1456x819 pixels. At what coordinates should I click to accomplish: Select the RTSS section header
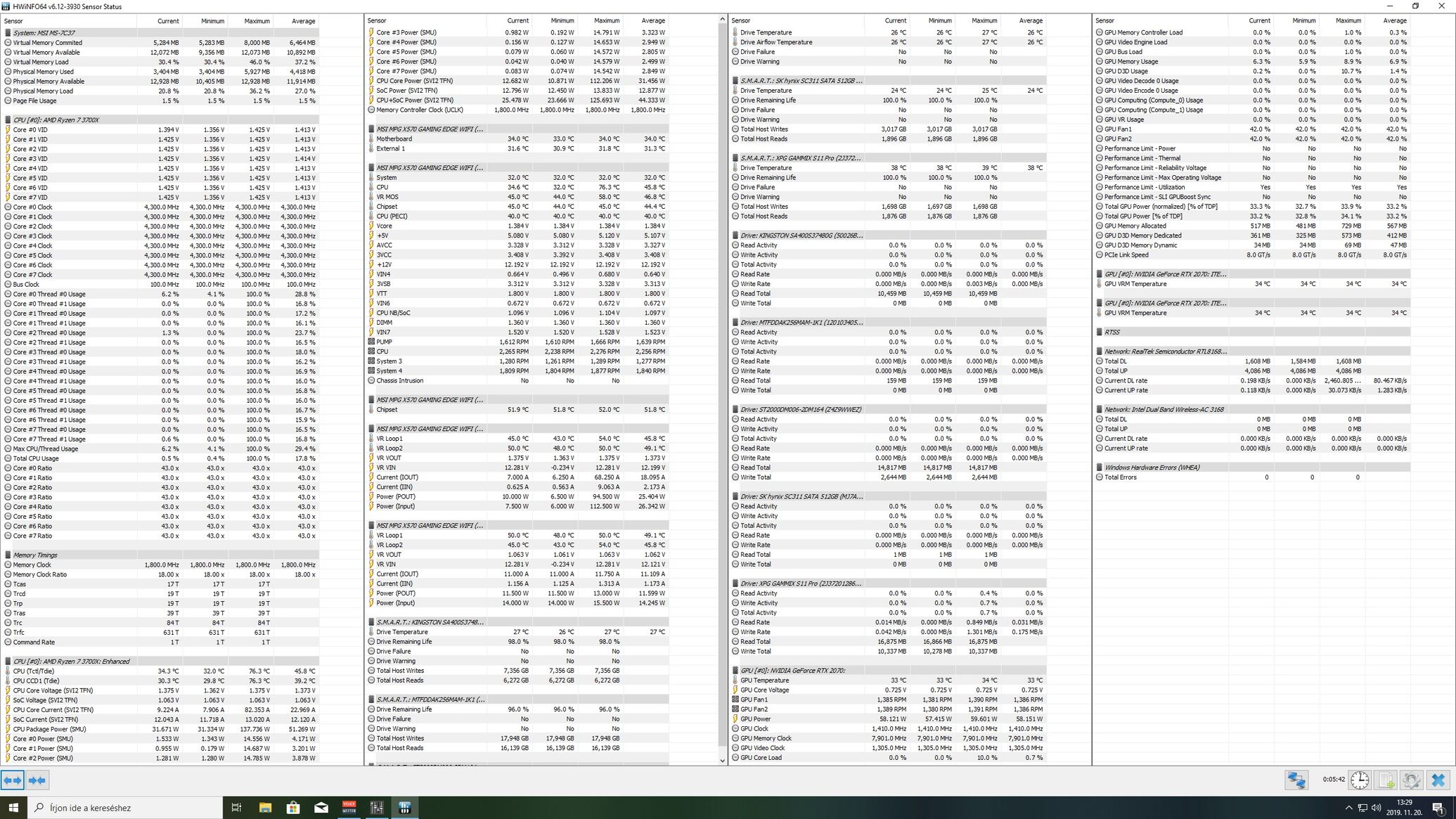click(x=1252, y=333)
